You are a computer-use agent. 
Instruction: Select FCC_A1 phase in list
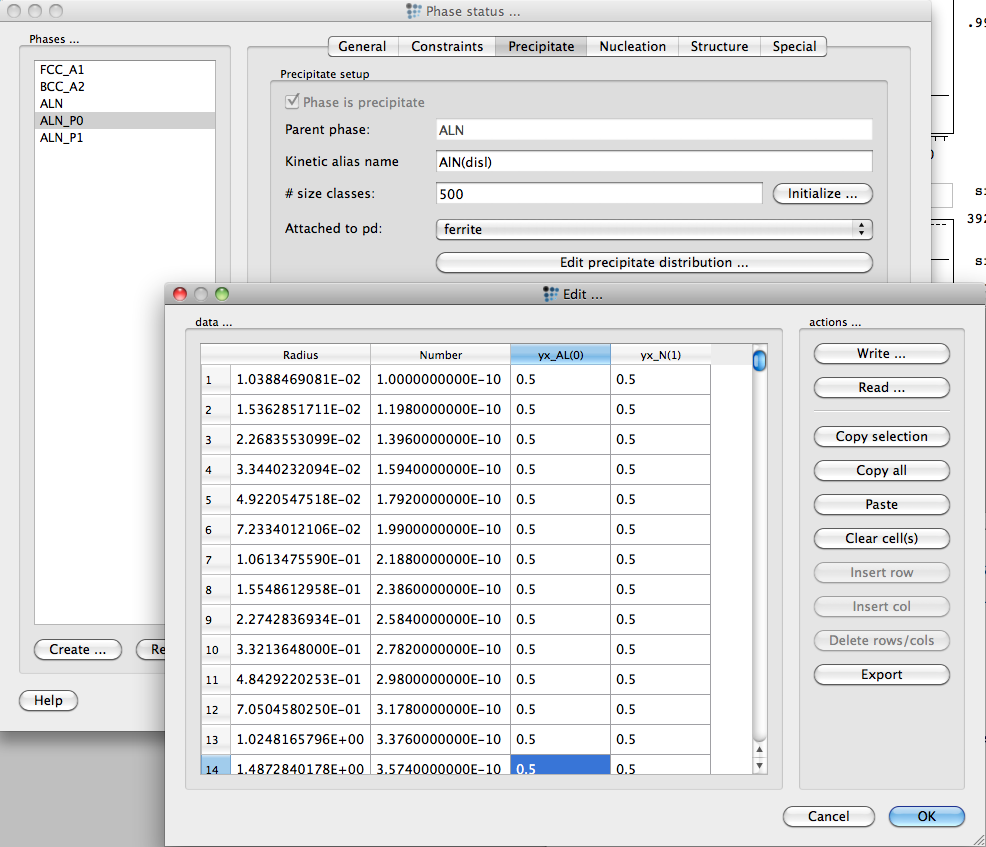(x=63, y=69)
